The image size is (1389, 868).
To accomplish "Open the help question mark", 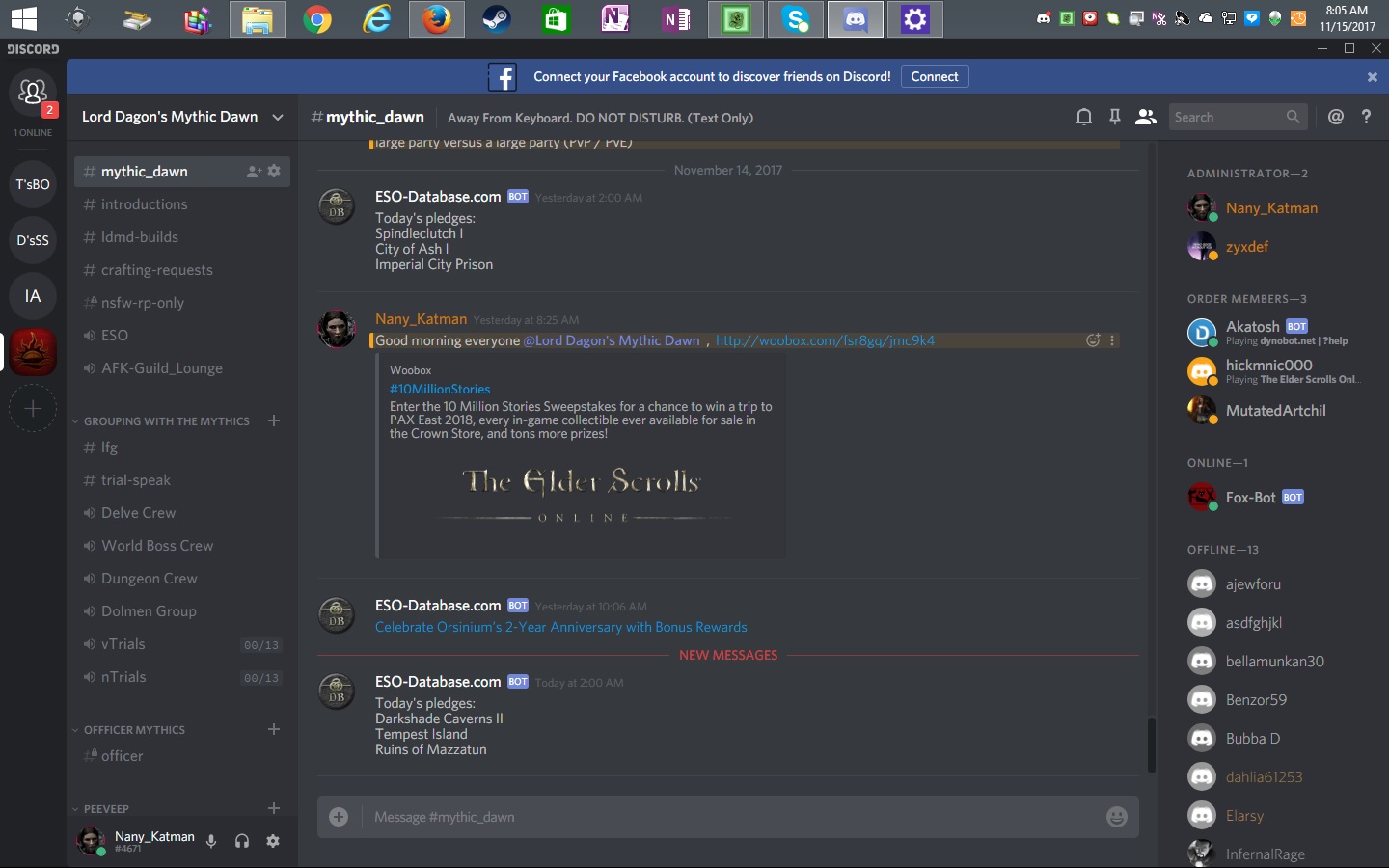I will point(1366,117).
